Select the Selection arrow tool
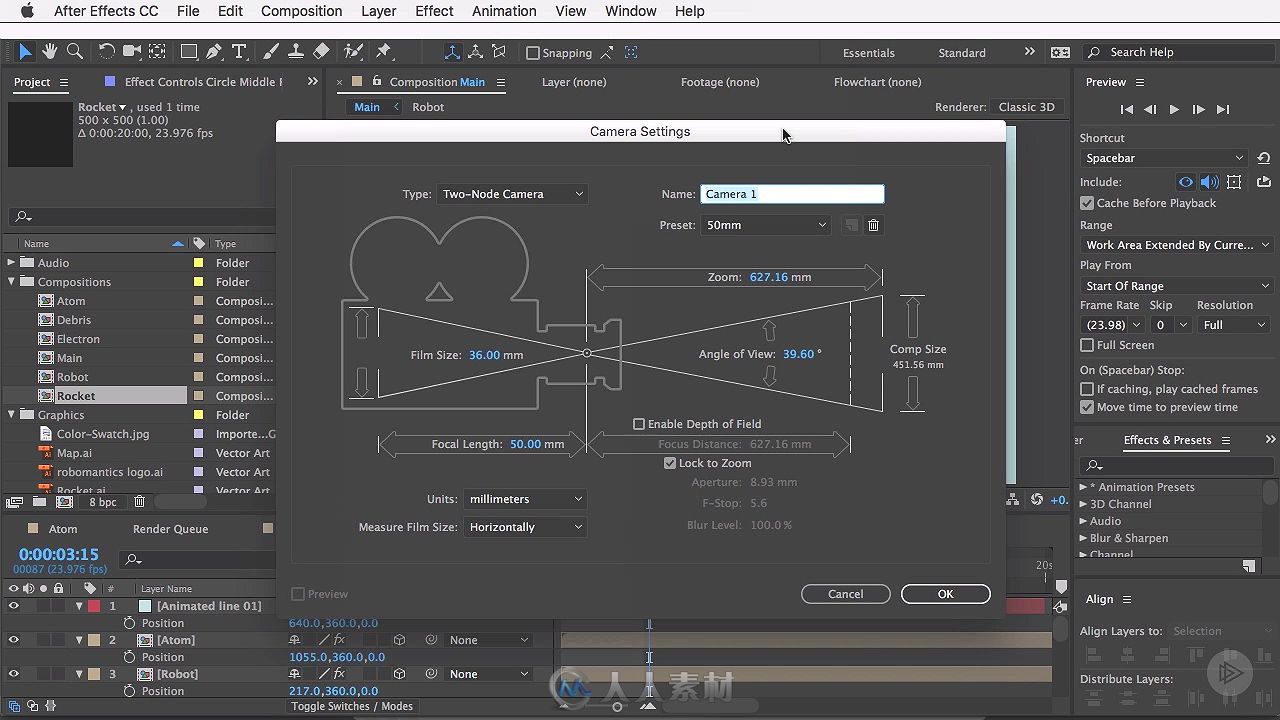 tap(25, 52)
